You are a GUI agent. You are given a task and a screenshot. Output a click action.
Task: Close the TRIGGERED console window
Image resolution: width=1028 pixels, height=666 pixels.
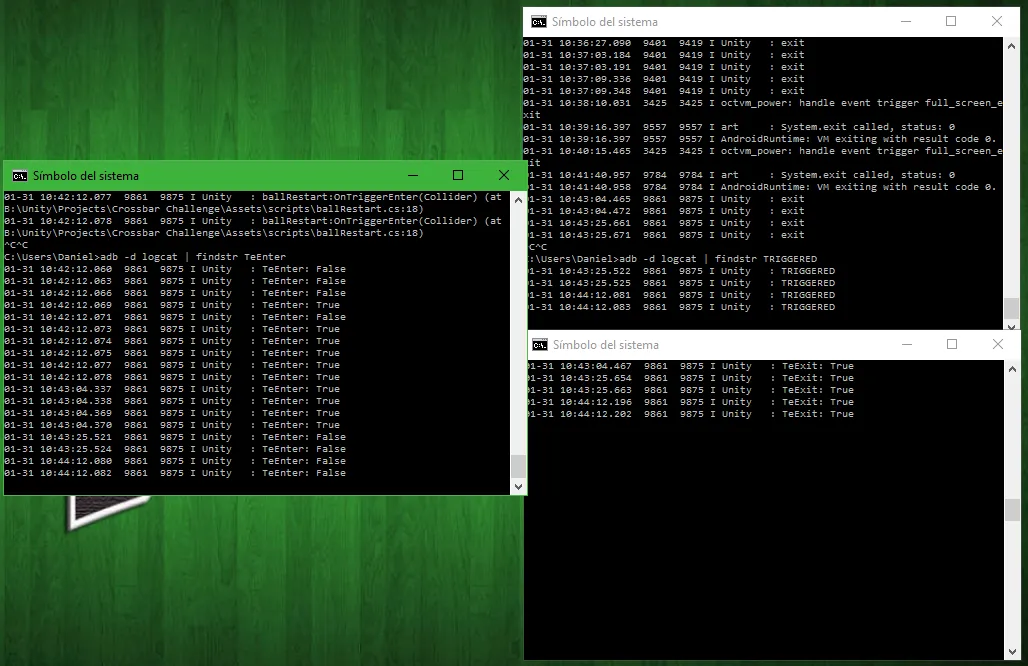point(997,21)
